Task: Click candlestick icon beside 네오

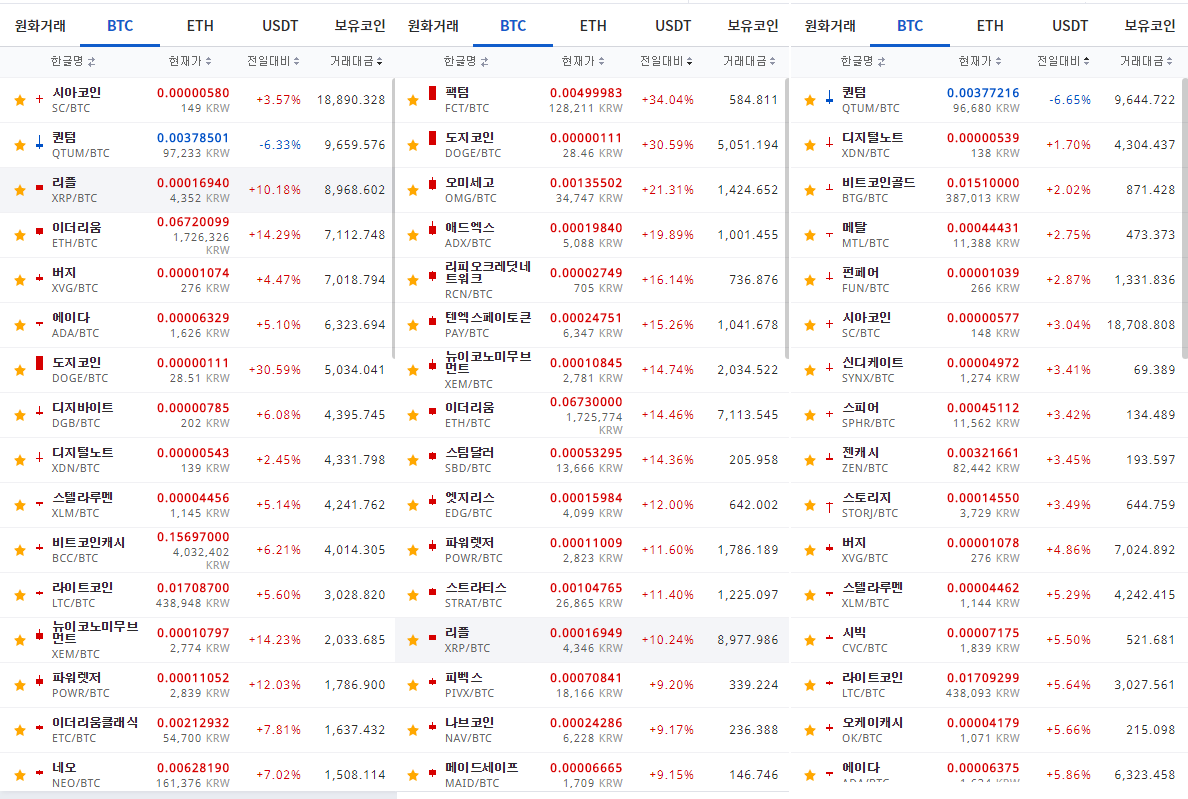Action: (39, 772)
